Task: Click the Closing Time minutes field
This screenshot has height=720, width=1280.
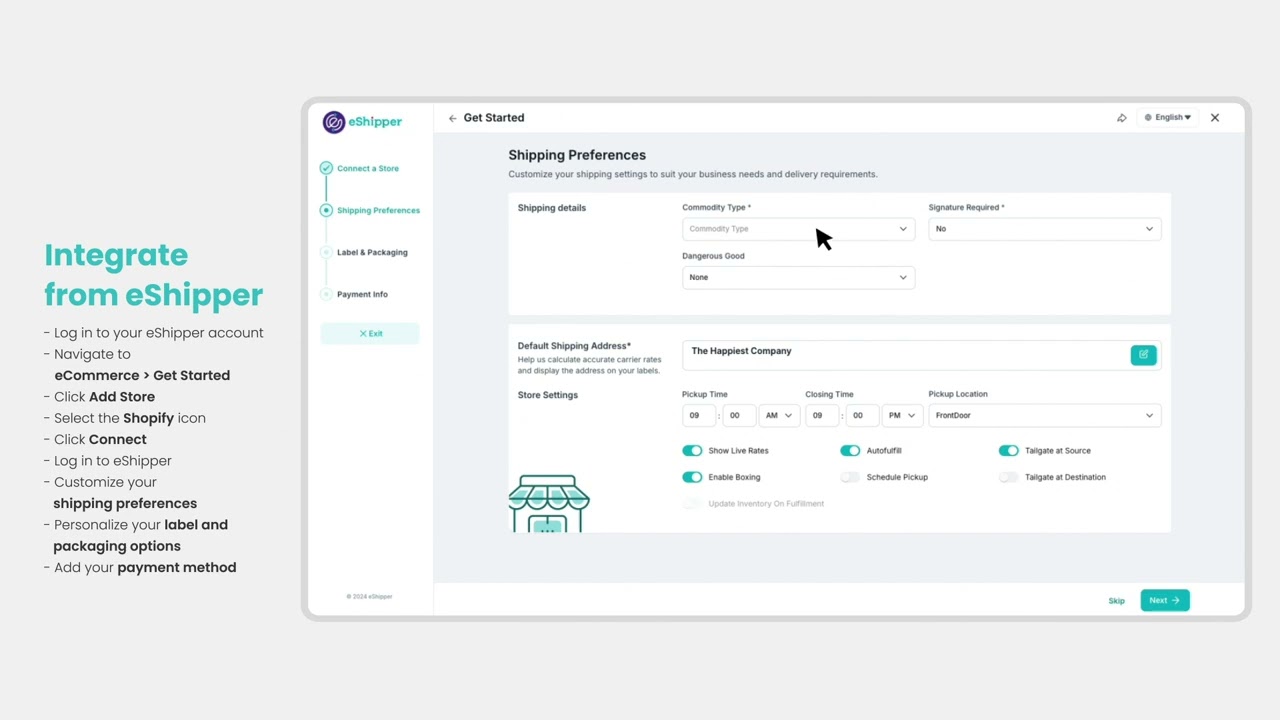Action: click(861, 415)
